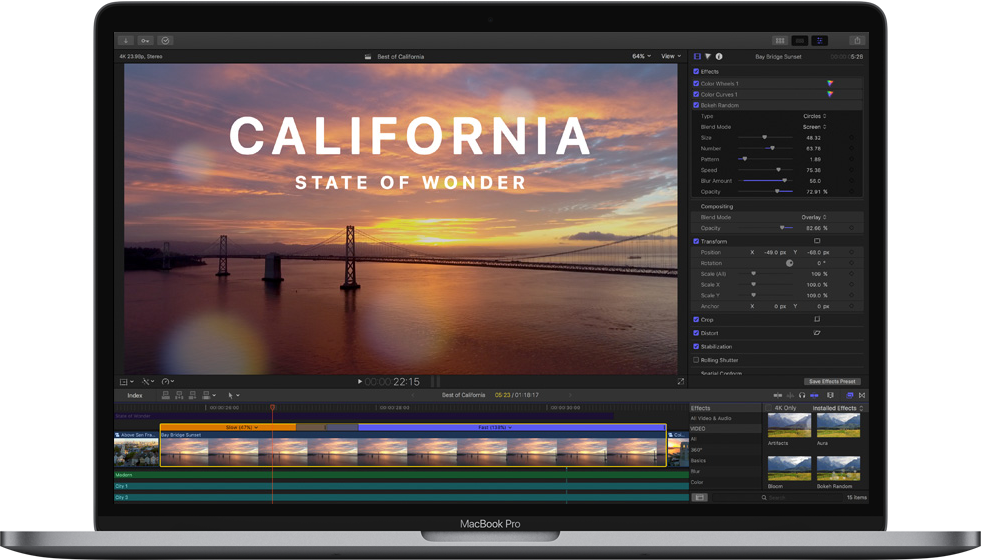
Task: Uncheck the Distort checkbox
Action: (696, 333)
